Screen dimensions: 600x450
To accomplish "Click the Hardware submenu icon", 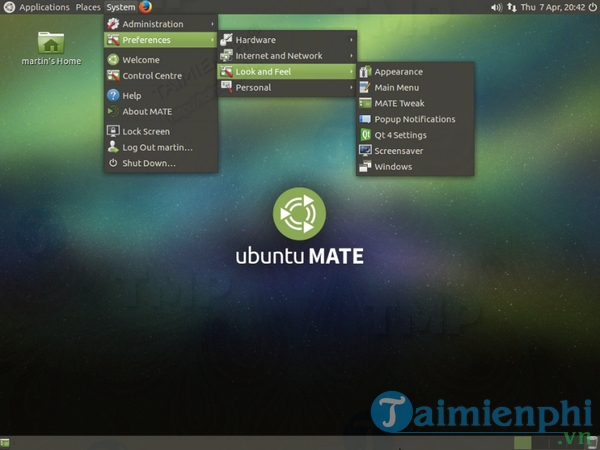I will (226, 40).
